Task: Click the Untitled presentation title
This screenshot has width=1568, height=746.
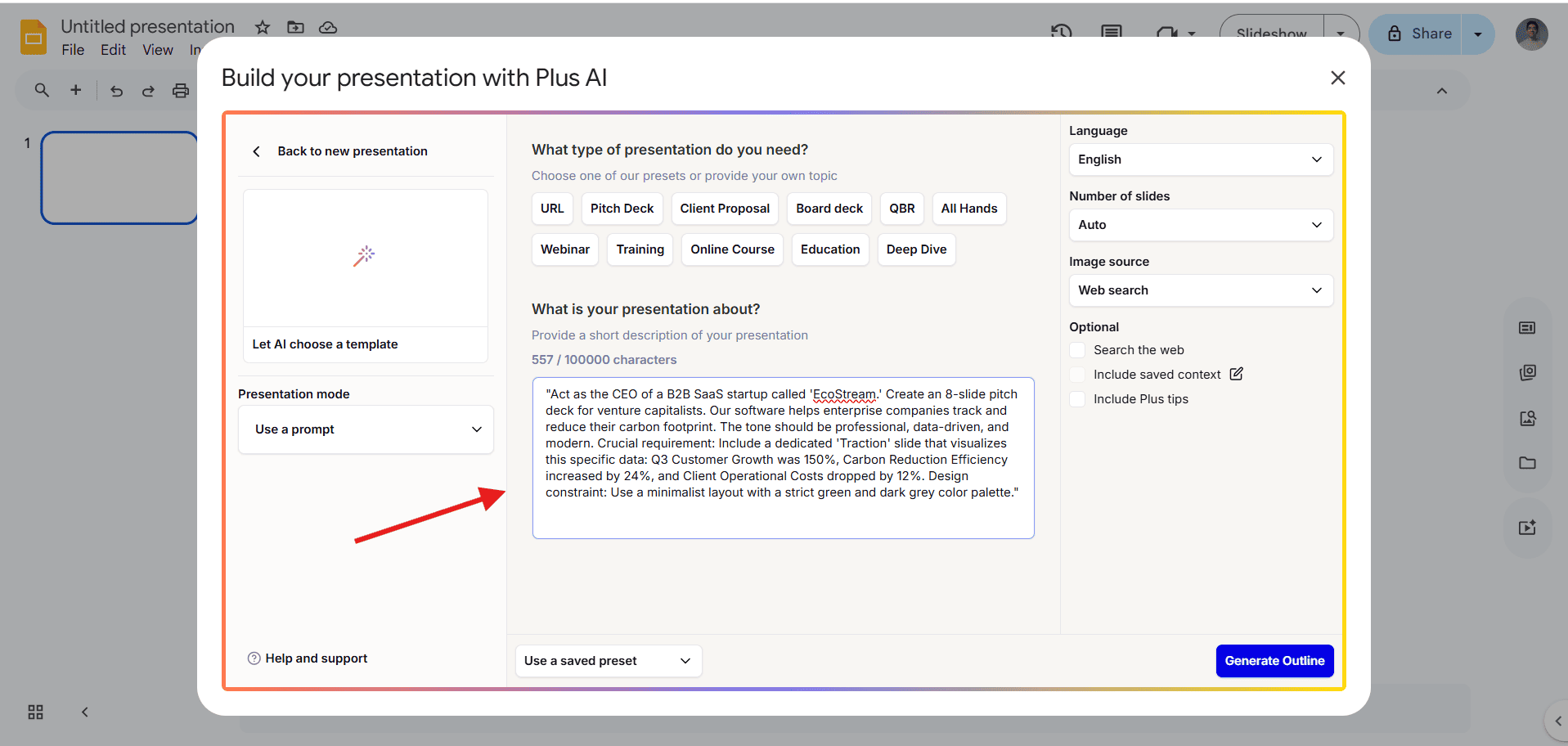Action: pyautogui.click(x=147, y=27)
